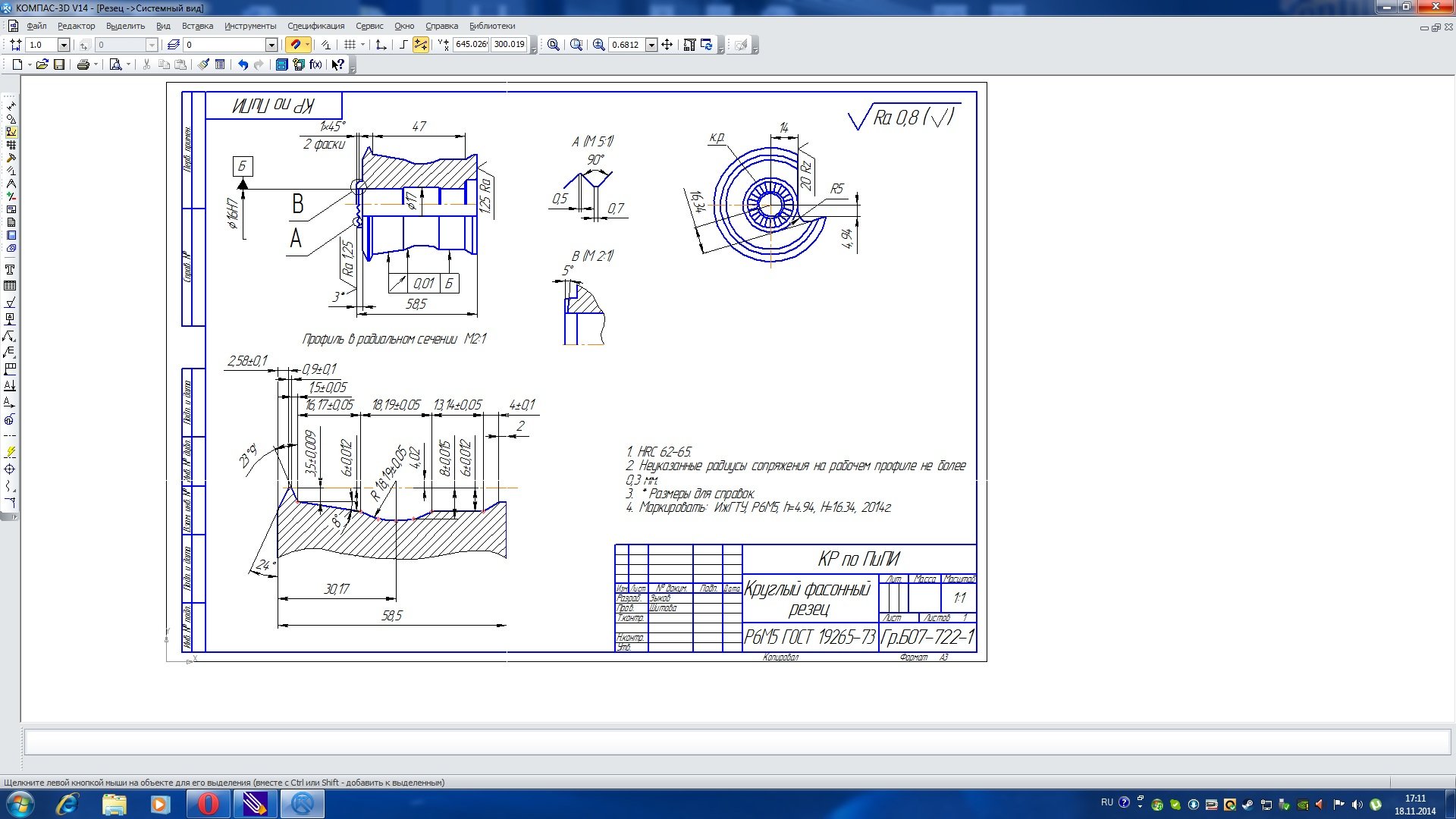1456x819 pixels.
Task: Click the Opera browser taskbar button
Action: 208,804
